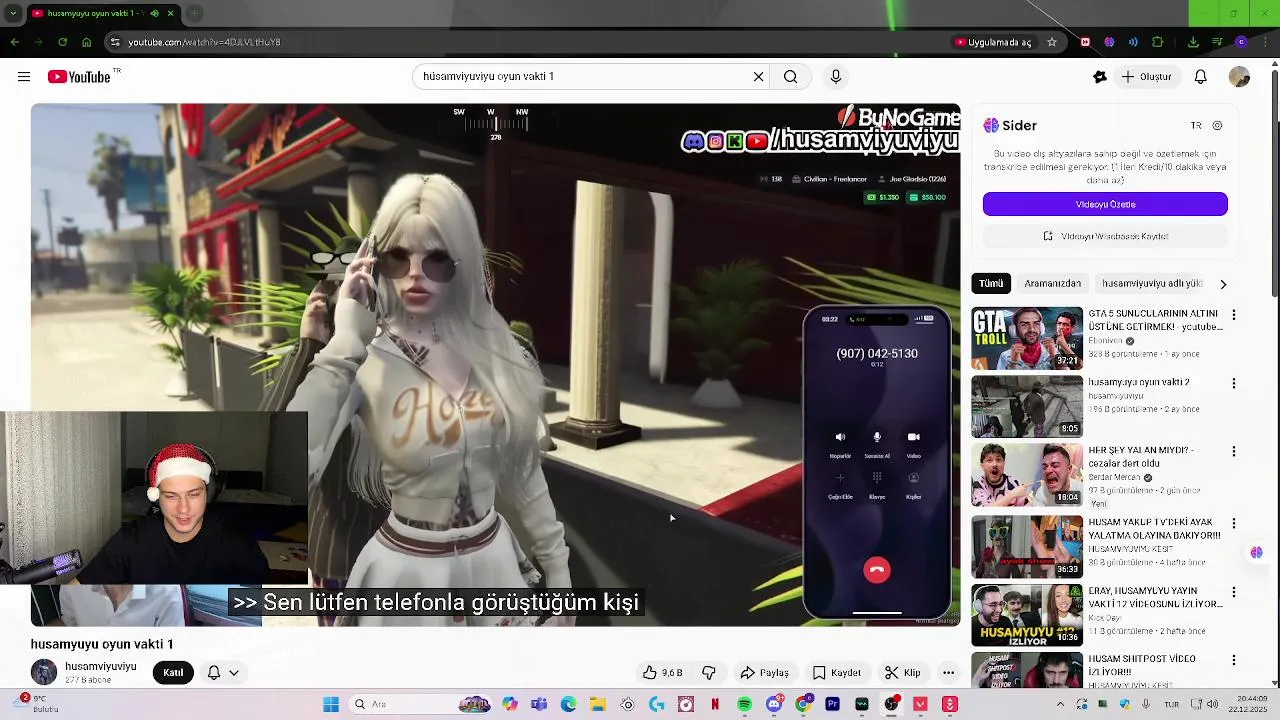Open the YouTube guide hamburger menu
The width and height of the screenshot is (1280, 720).
[24, 77]
